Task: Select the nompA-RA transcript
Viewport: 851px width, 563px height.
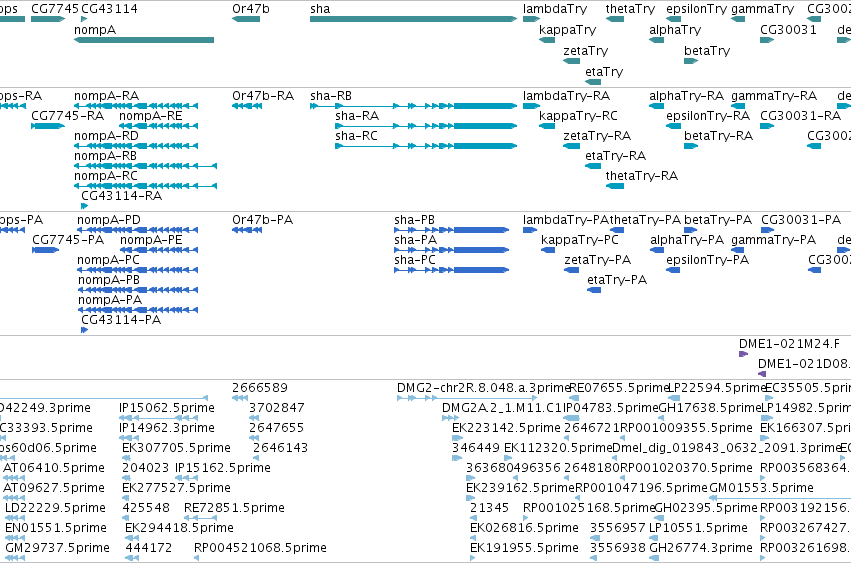Action: tap(136, 106)
